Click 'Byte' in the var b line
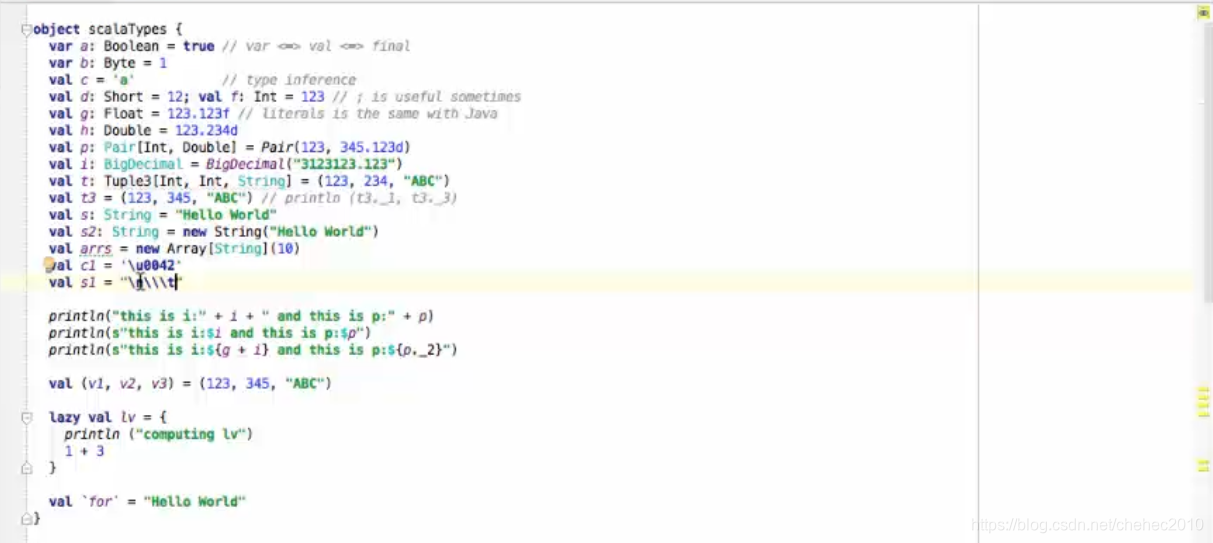 [x=119, y=63]
